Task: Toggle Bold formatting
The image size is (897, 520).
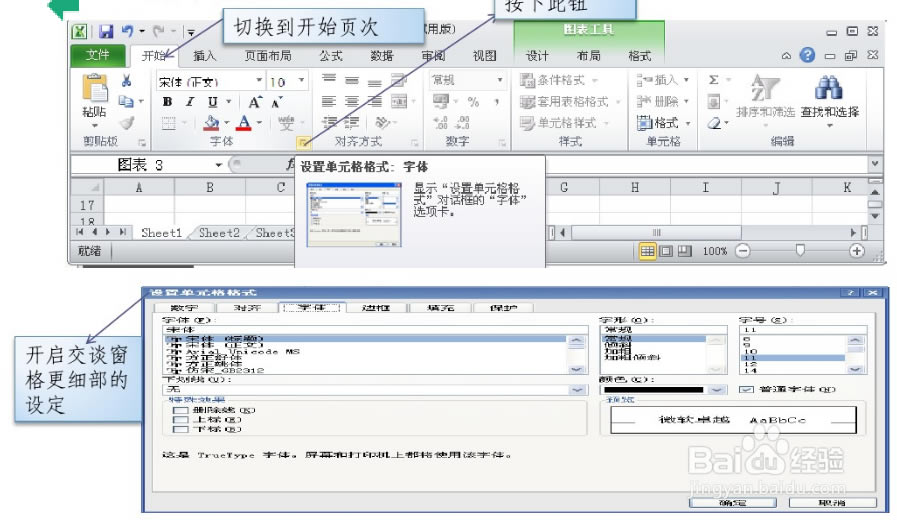Action: [167, 102]
